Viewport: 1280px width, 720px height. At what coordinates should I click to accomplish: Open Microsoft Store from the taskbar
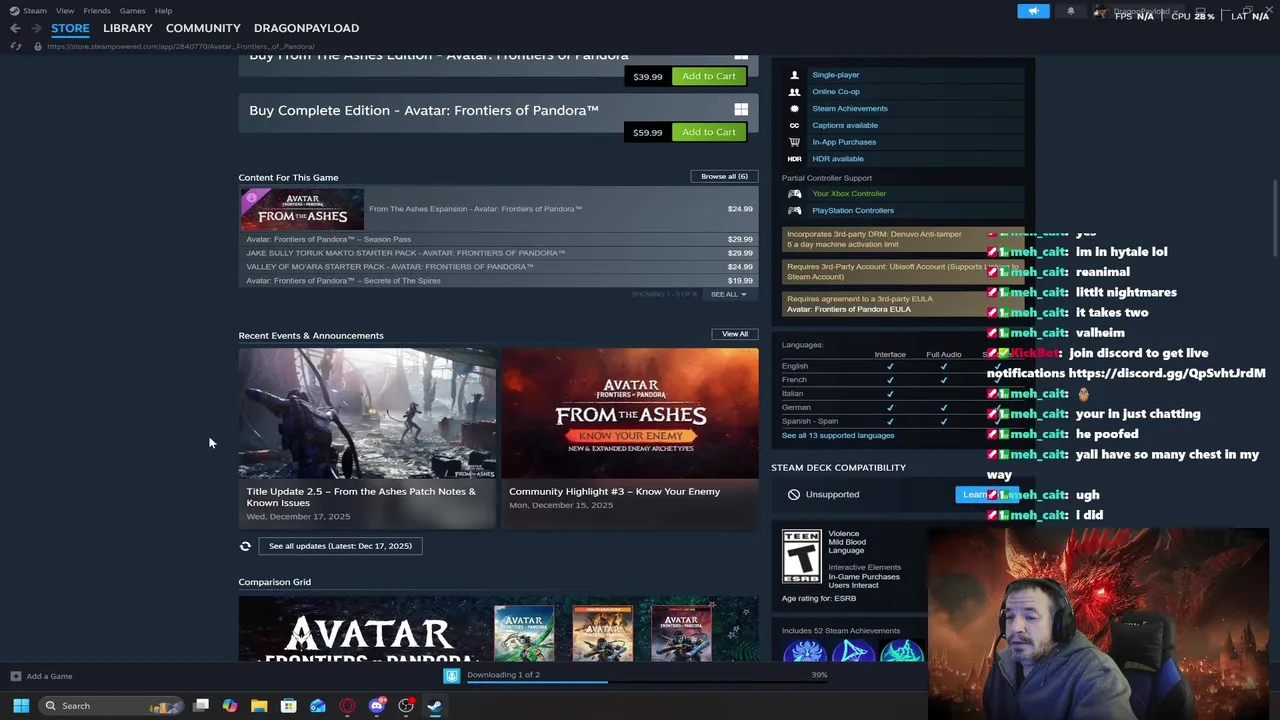click(288, 706)
